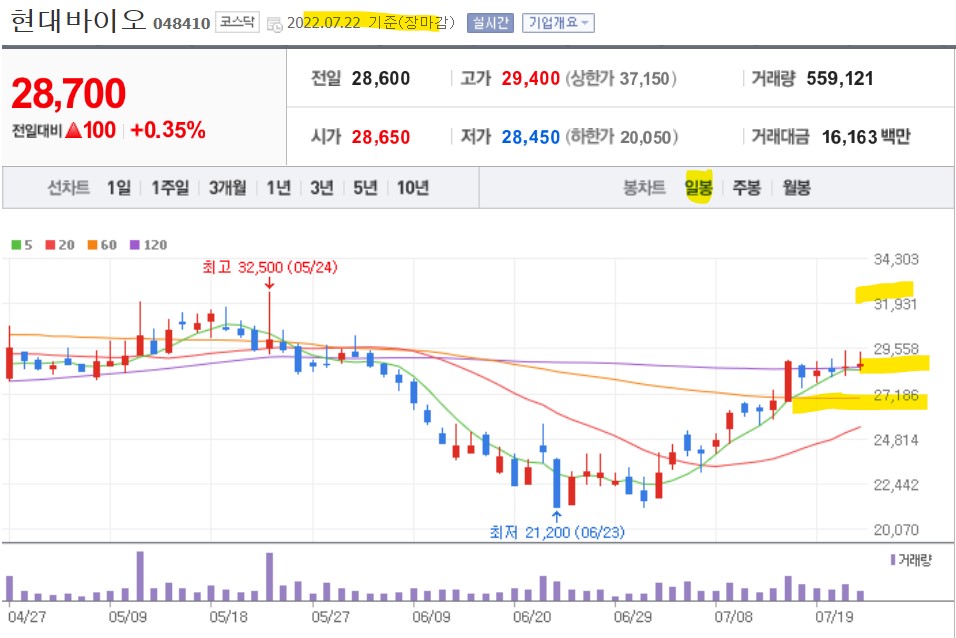This screenshot has width=956, height=638.
Task: Click the 05/27 date axis label
Action: pos(330,617)
